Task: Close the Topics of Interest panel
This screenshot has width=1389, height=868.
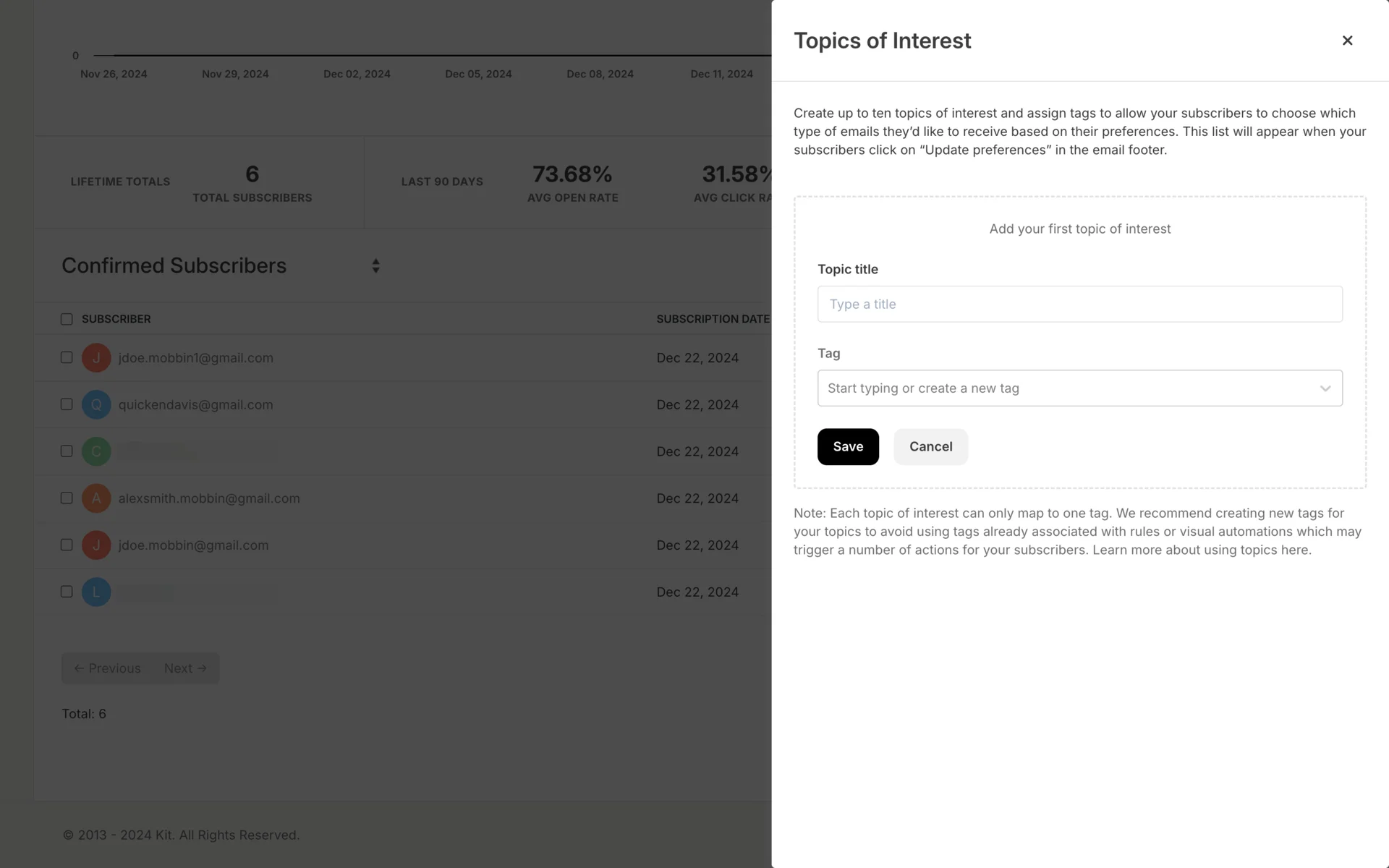Action: pyautogui.click(x=1347, y=41)
